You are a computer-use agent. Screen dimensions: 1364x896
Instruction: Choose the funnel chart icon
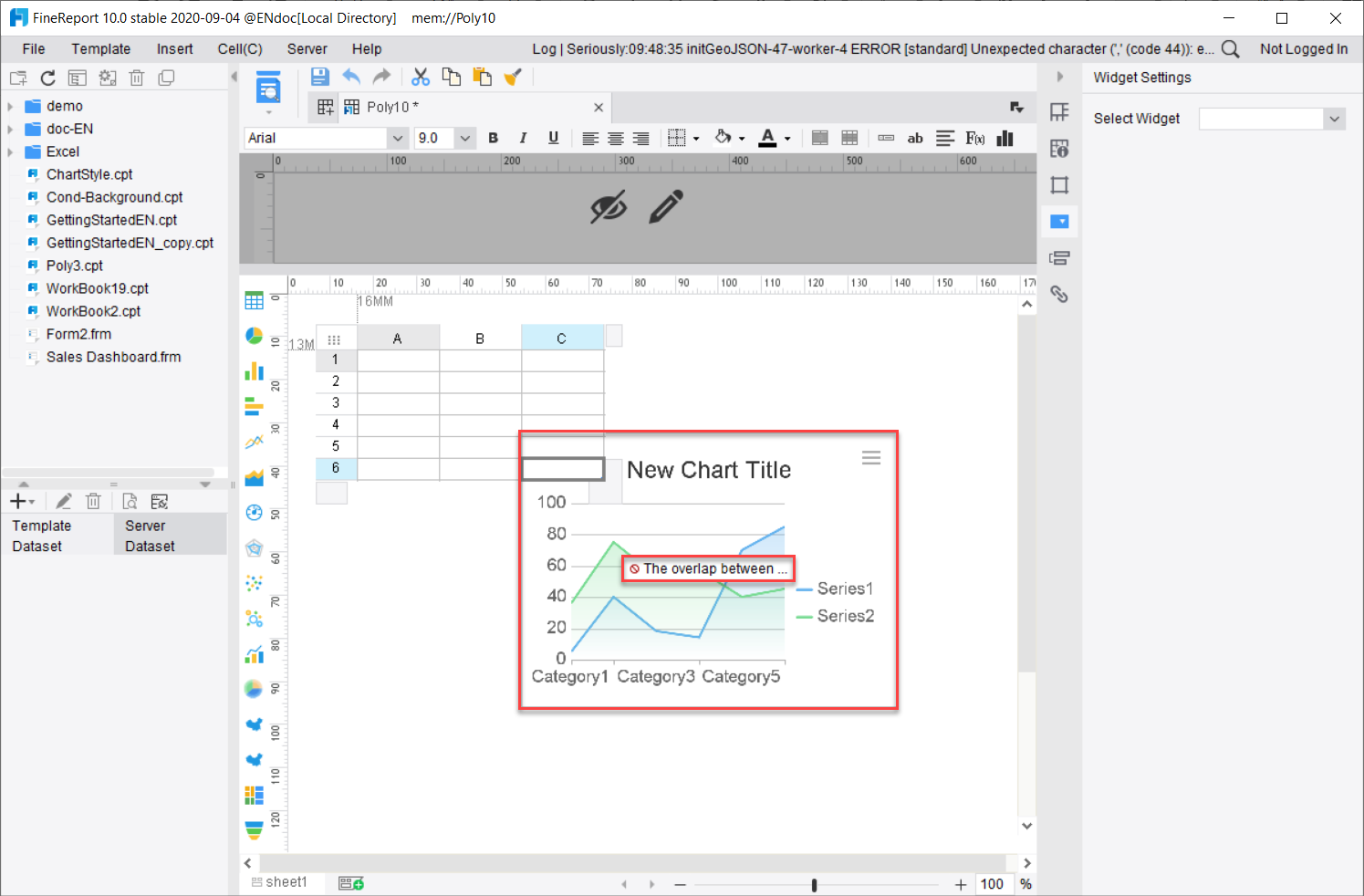(255, 829)
